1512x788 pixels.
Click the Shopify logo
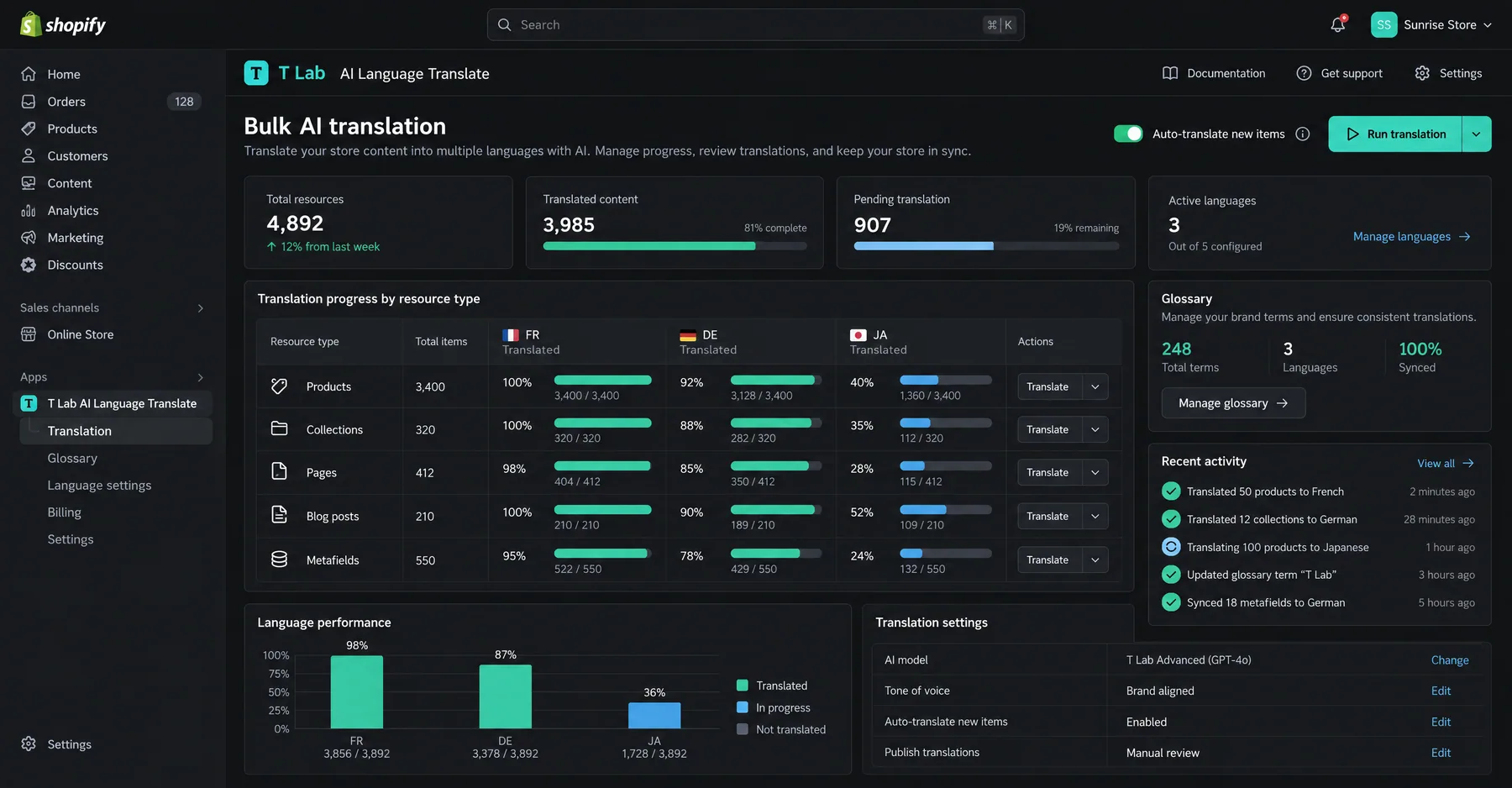63,24
